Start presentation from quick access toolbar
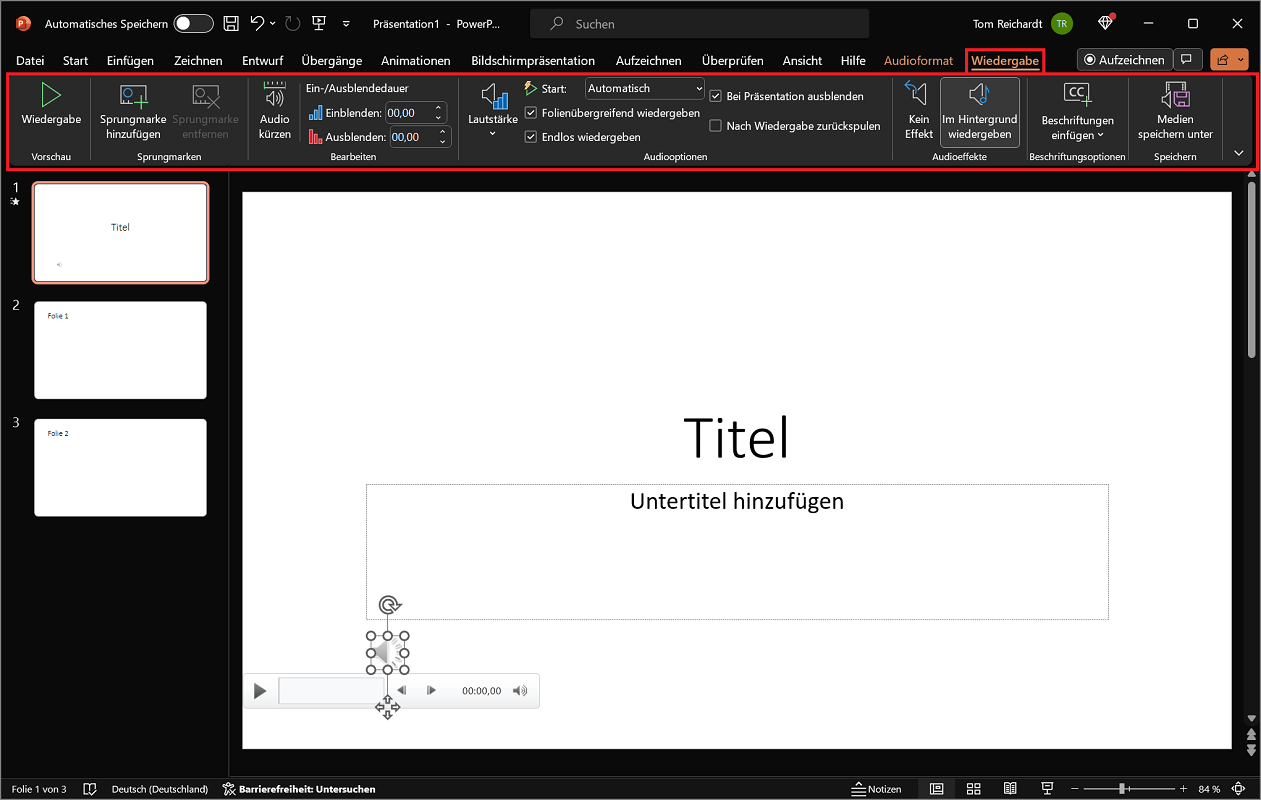 click(319, 23)
